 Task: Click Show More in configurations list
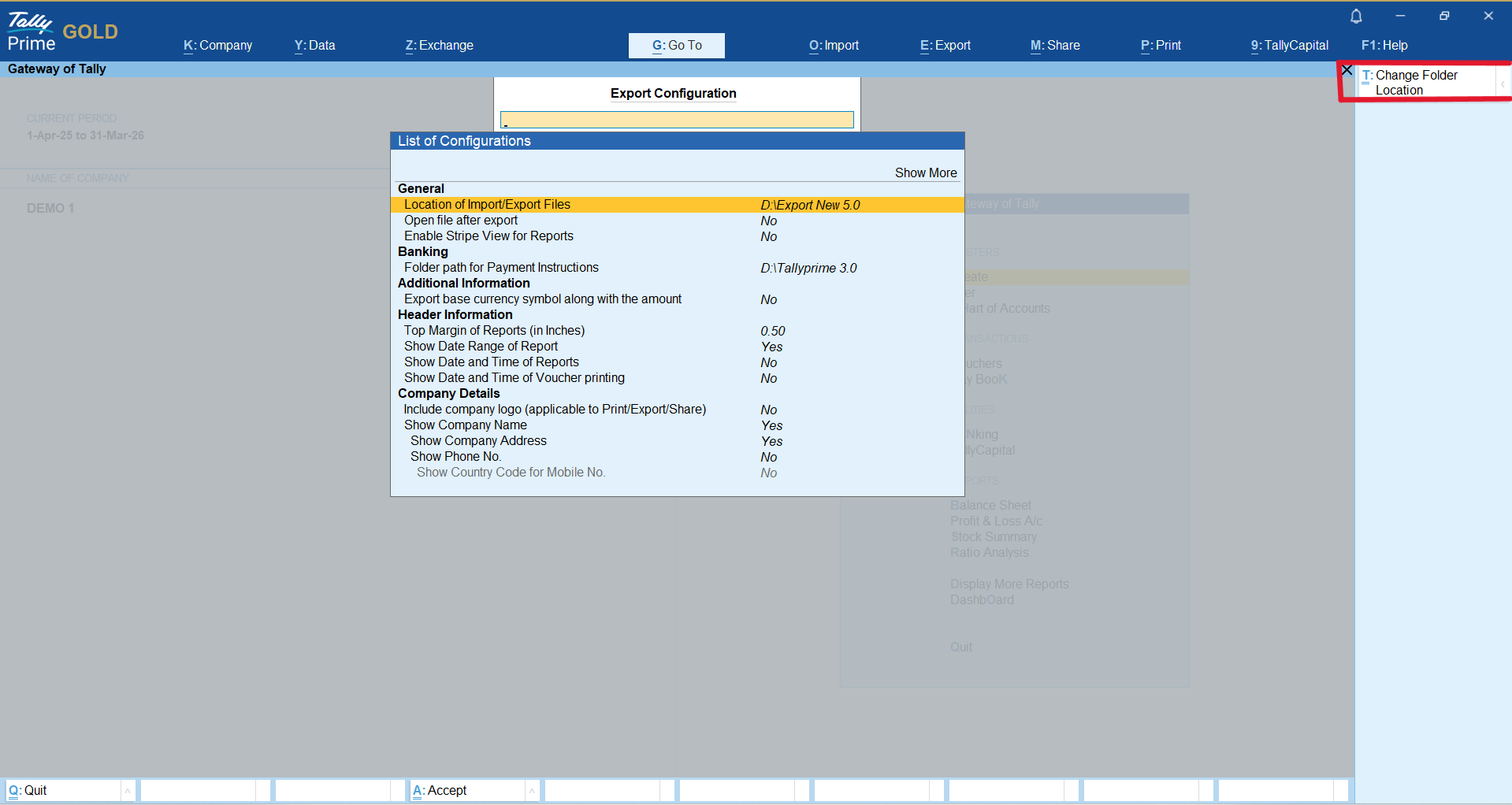coord(925,173)
